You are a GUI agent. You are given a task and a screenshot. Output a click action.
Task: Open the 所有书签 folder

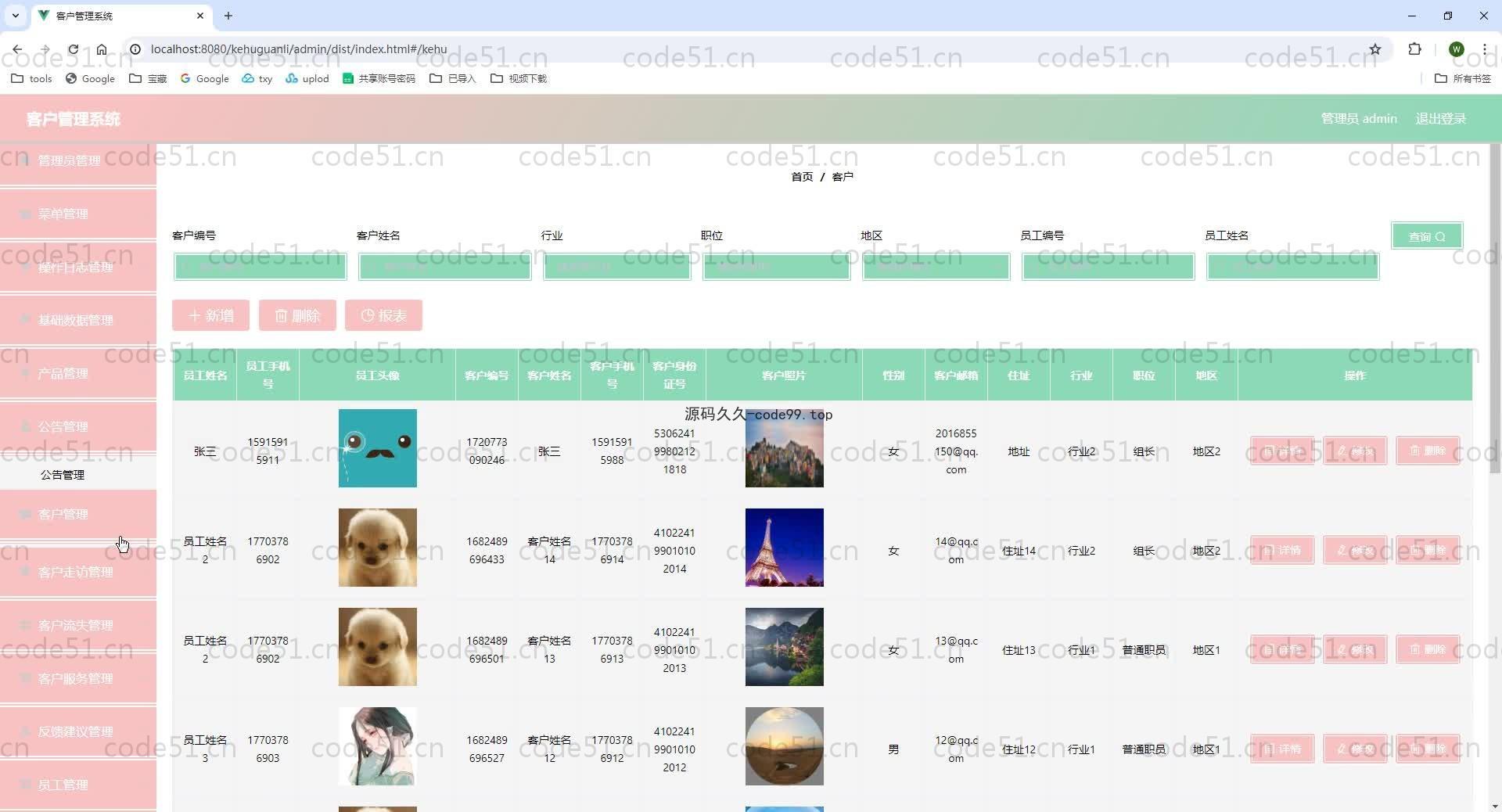[1463, 78]
